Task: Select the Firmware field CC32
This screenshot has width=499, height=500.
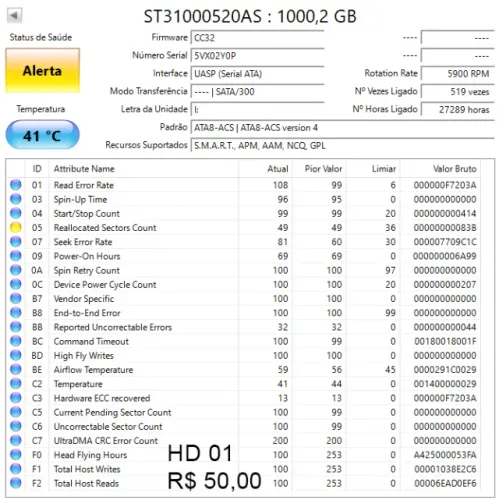Action: (257, 38)
